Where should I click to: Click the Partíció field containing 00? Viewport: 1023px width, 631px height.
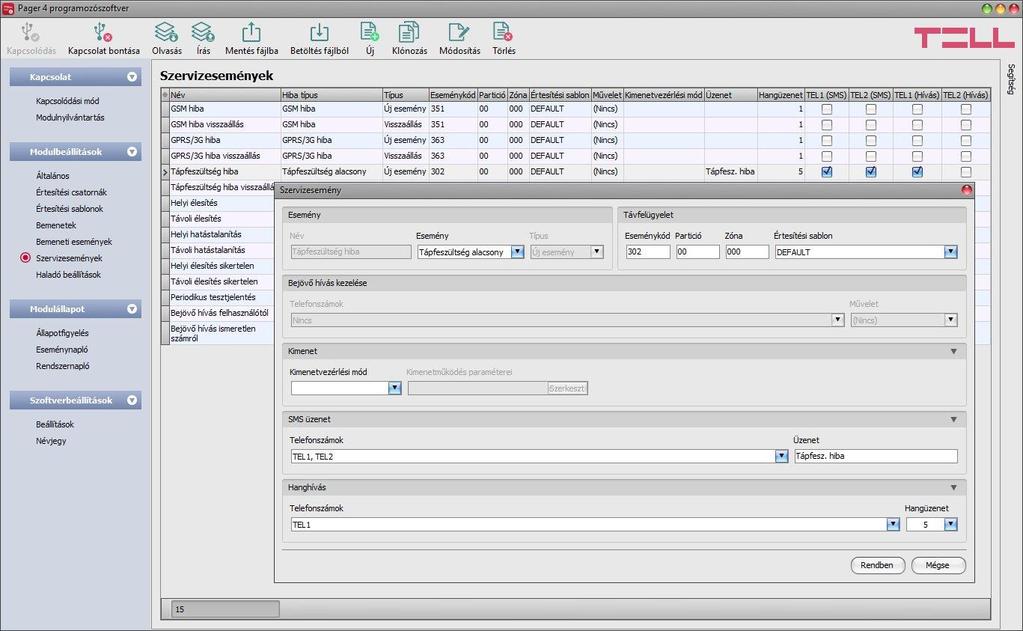697,252
